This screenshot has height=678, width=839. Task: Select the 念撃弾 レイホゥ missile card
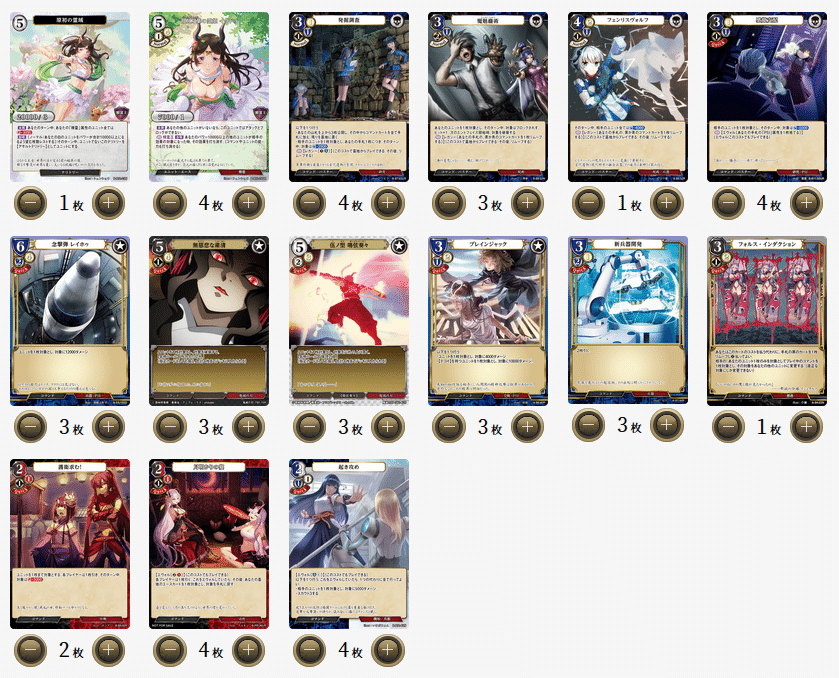[x=70, y=321]
